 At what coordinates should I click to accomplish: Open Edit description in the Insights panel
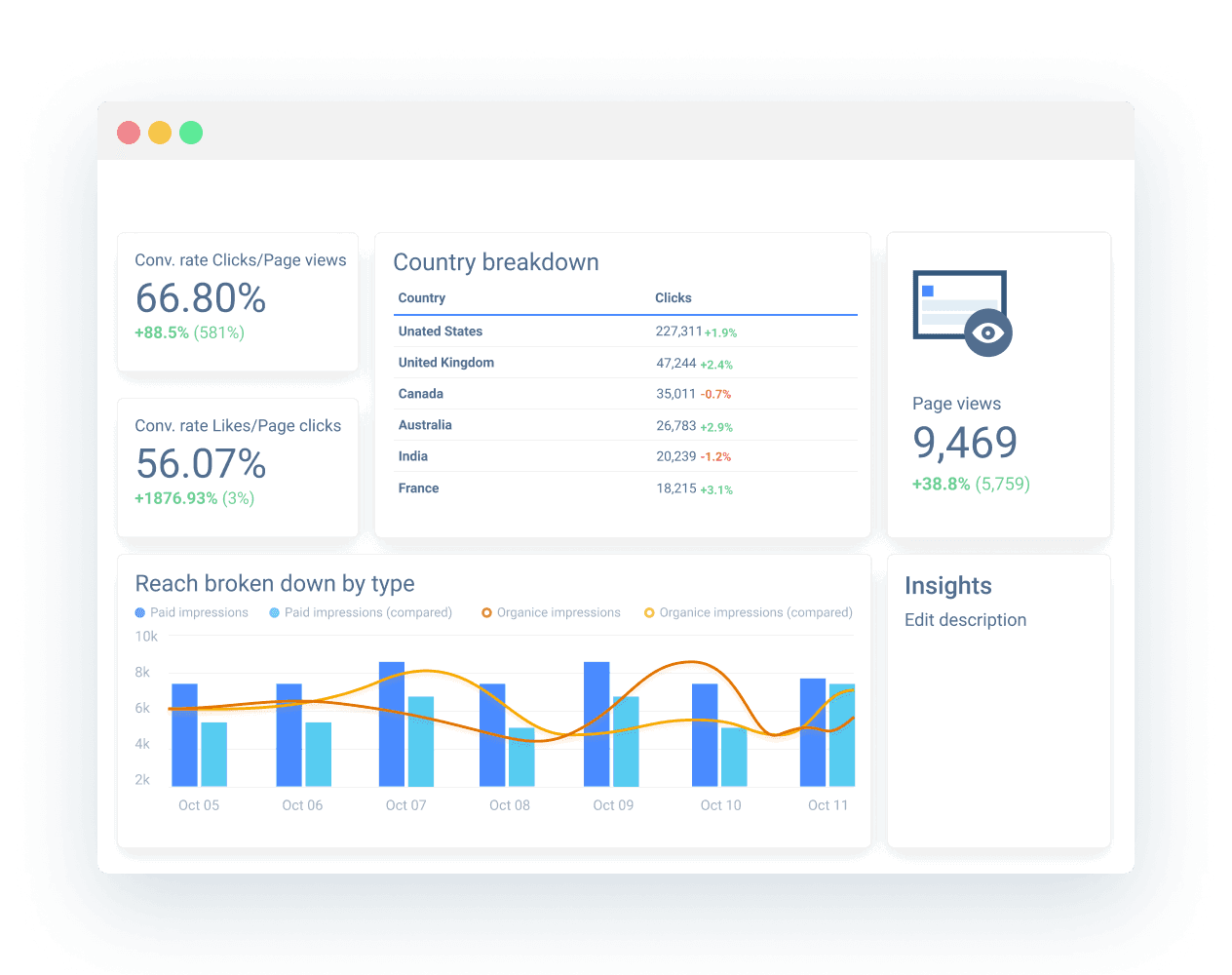click(965, 620)
